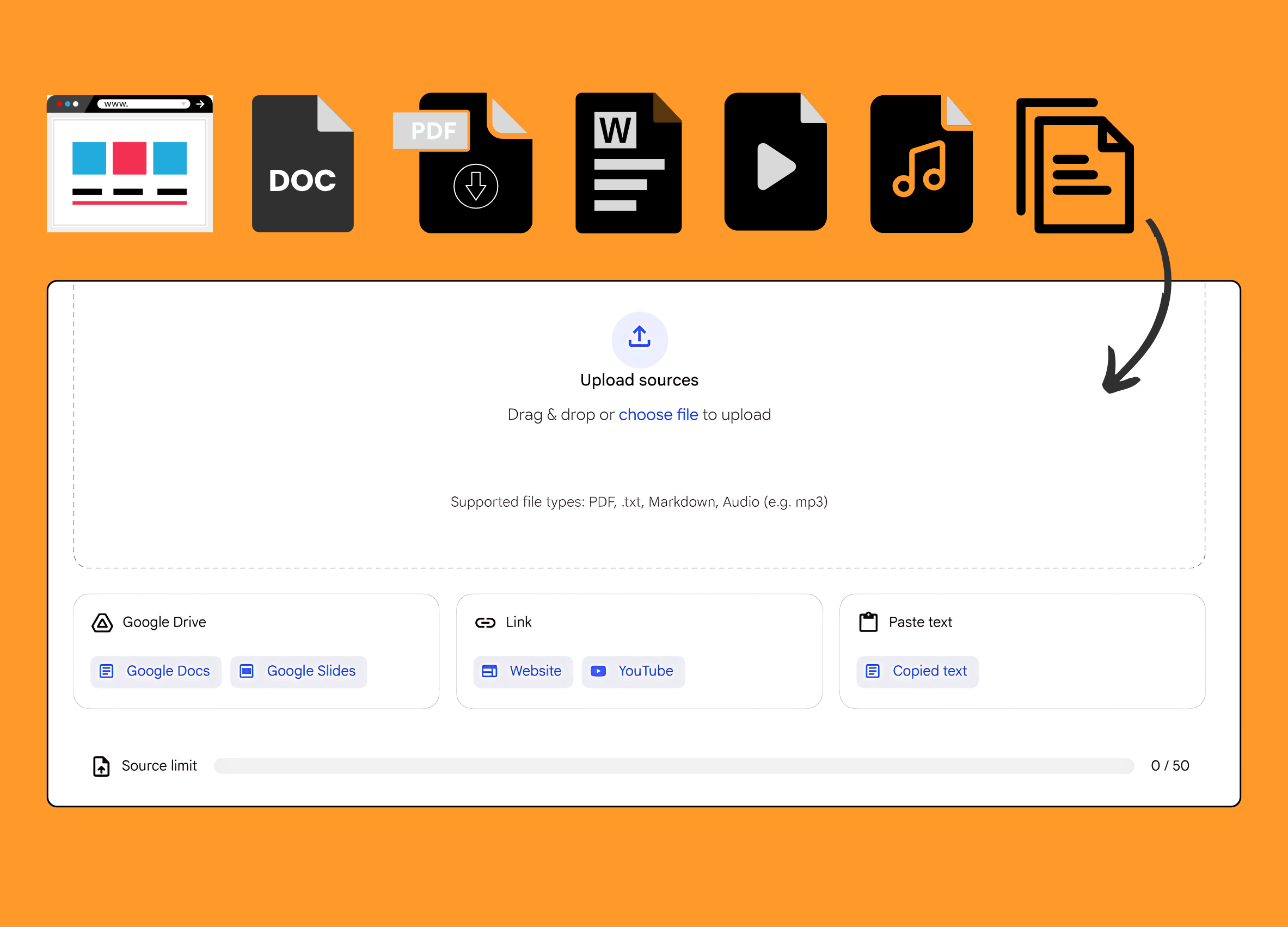Add a Website link source
Viewport: 1288px width, 927px height.
523,671
